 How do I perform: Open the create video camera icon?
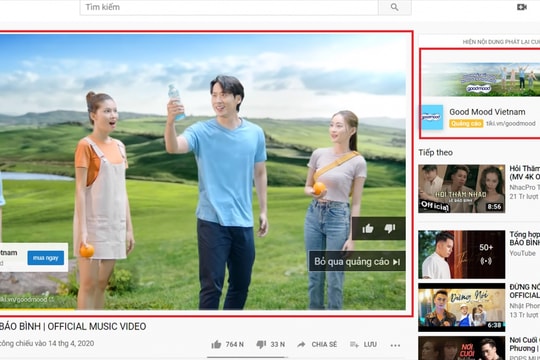522,7
